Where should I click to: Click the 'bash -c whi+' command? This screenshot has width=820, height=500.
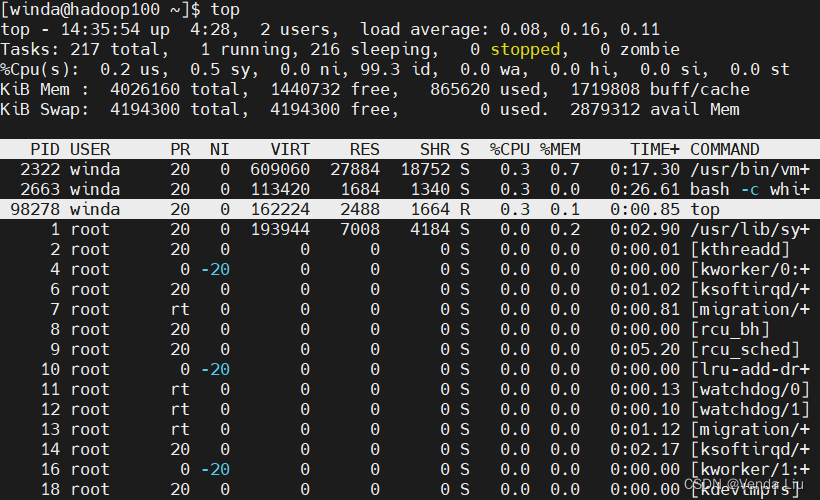[x=750, y=189]
